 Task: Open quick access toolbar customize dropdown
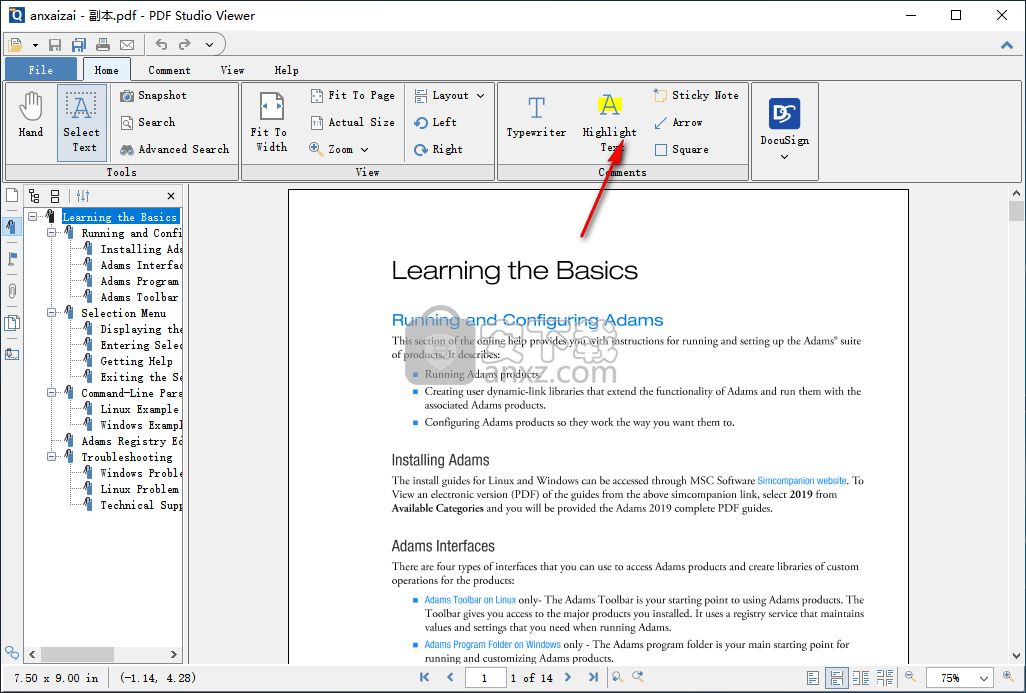(209, 45)
